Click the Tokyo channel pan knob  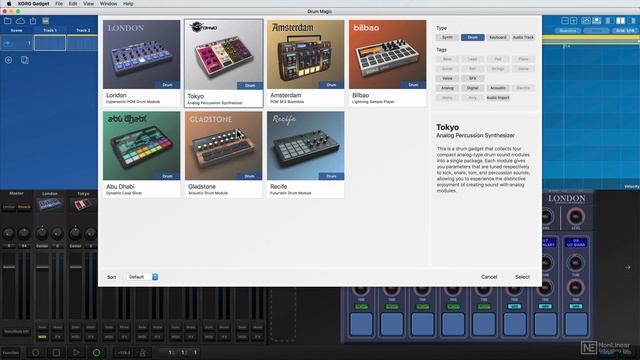point(75,233)
